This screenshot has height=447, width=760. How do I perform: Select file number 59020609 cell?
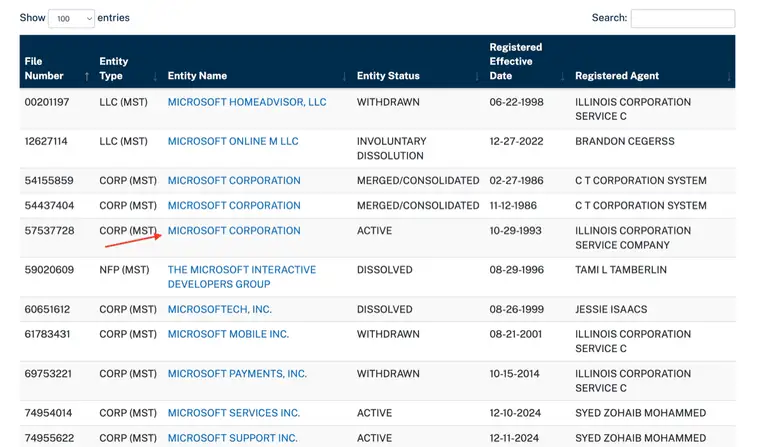coord(49,270)
